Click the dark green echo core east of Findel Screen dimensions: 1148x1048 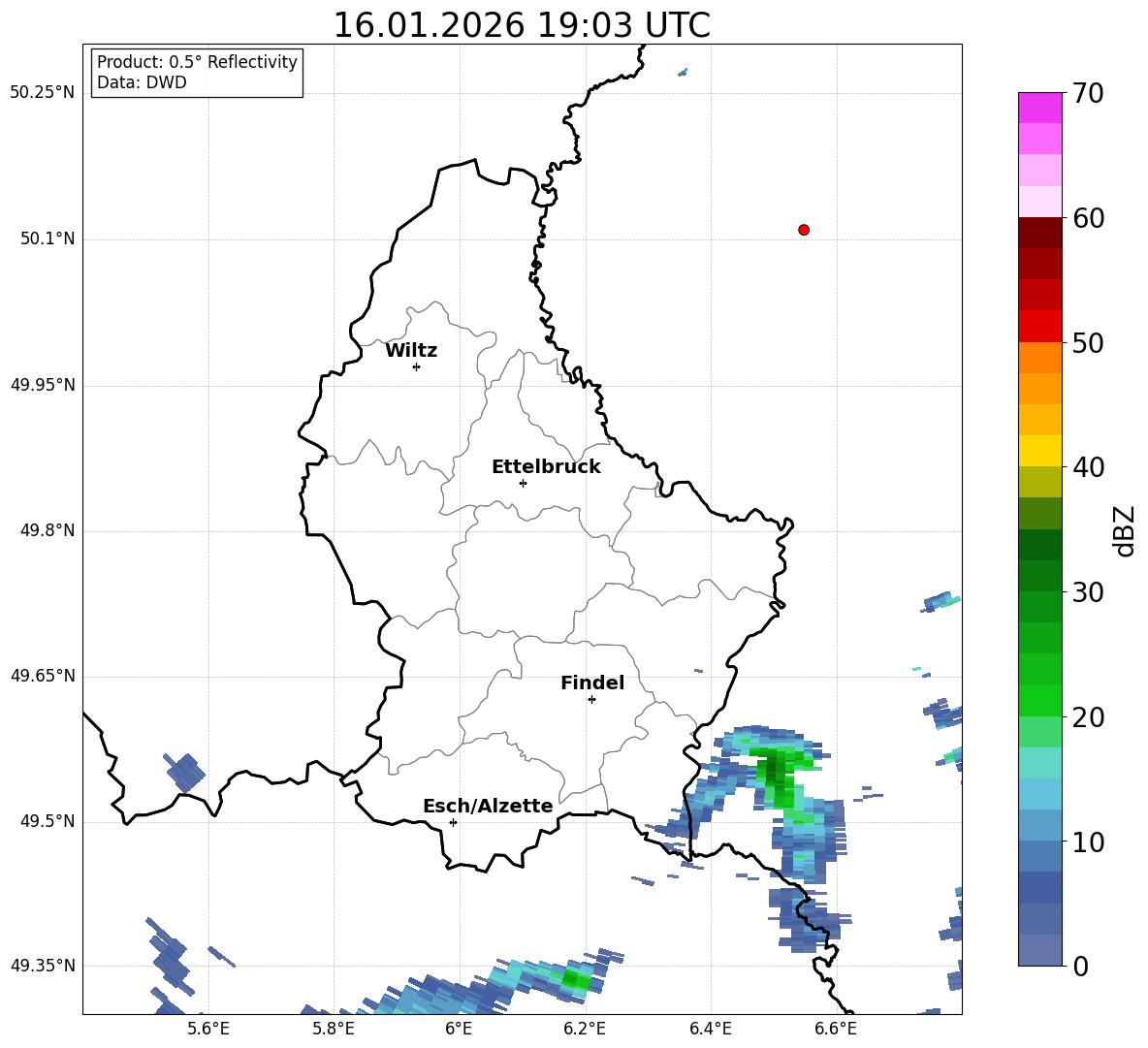tap(774, 771)
